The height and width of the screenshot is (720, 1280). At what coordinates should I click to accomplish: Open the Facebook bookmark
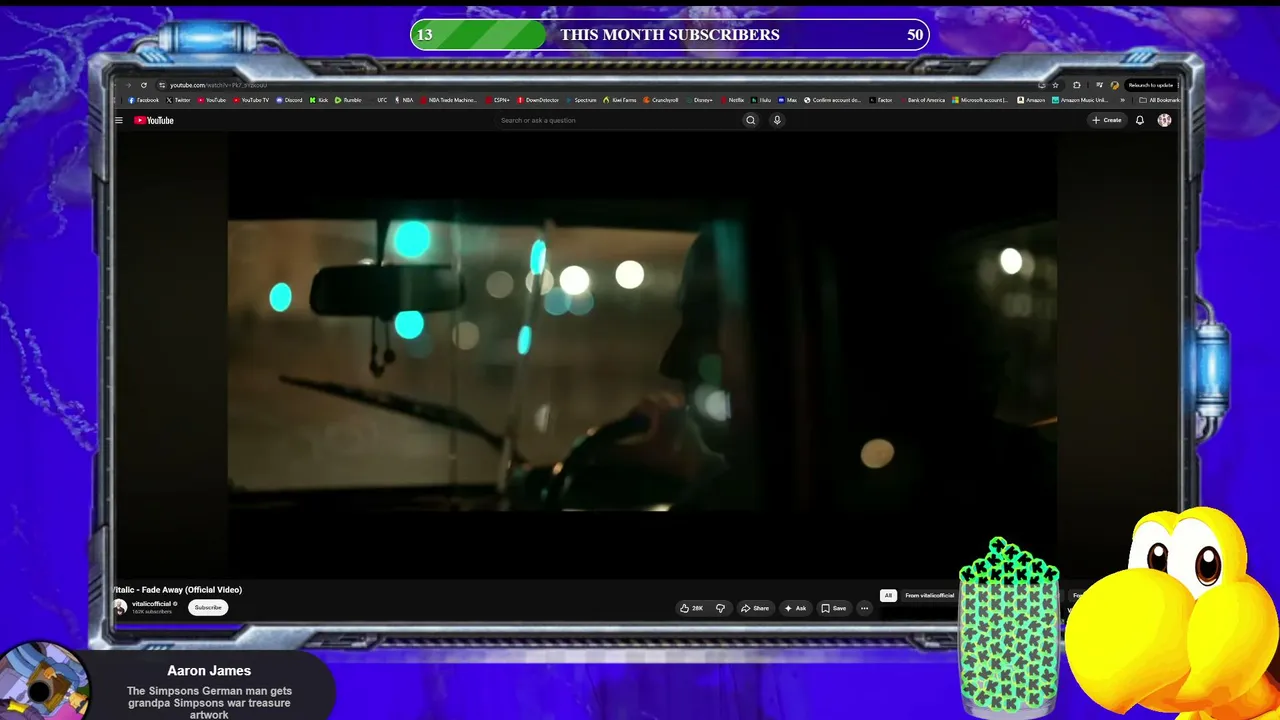coord(144,100)
